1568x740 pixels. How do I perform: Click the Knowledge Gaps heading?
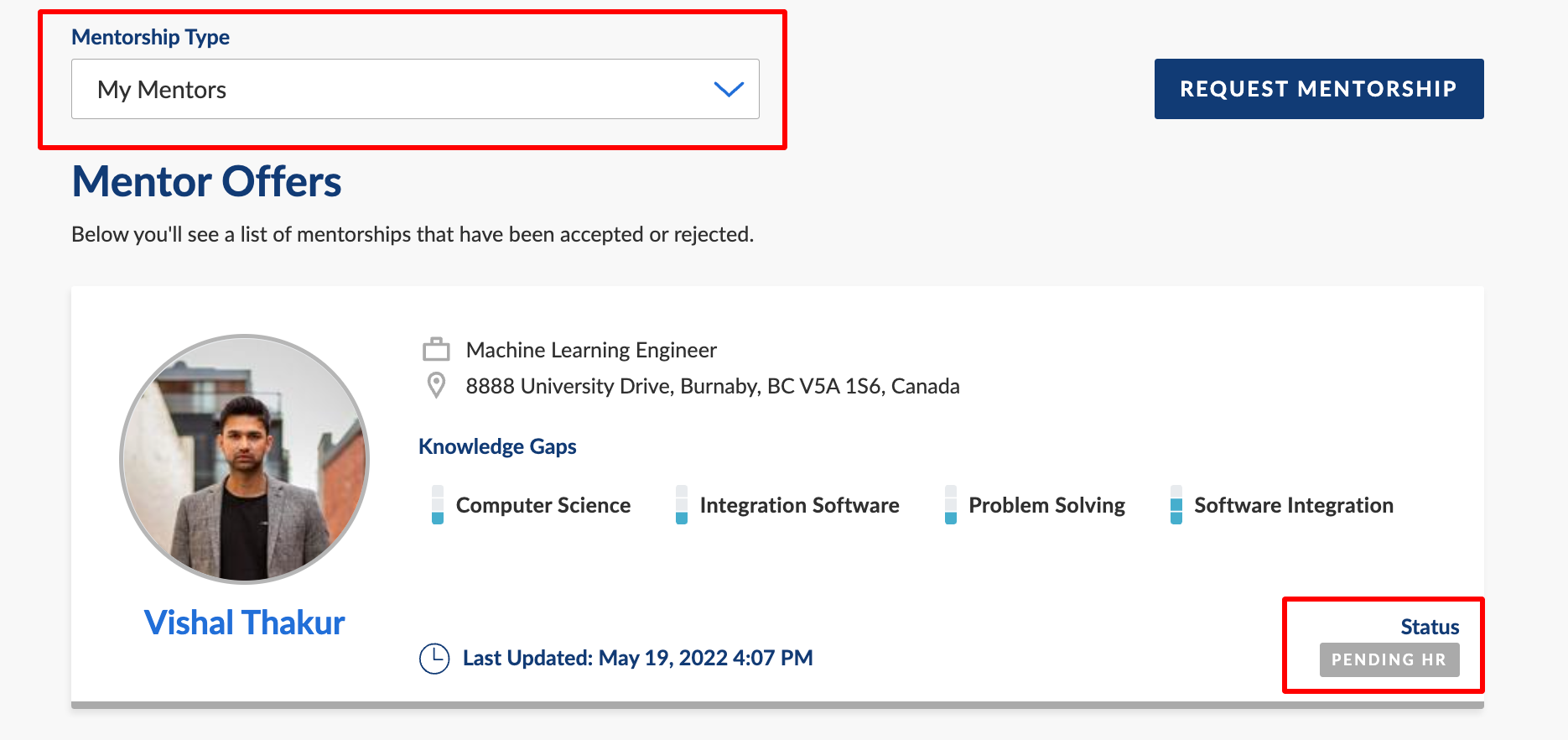click(497, 446)
